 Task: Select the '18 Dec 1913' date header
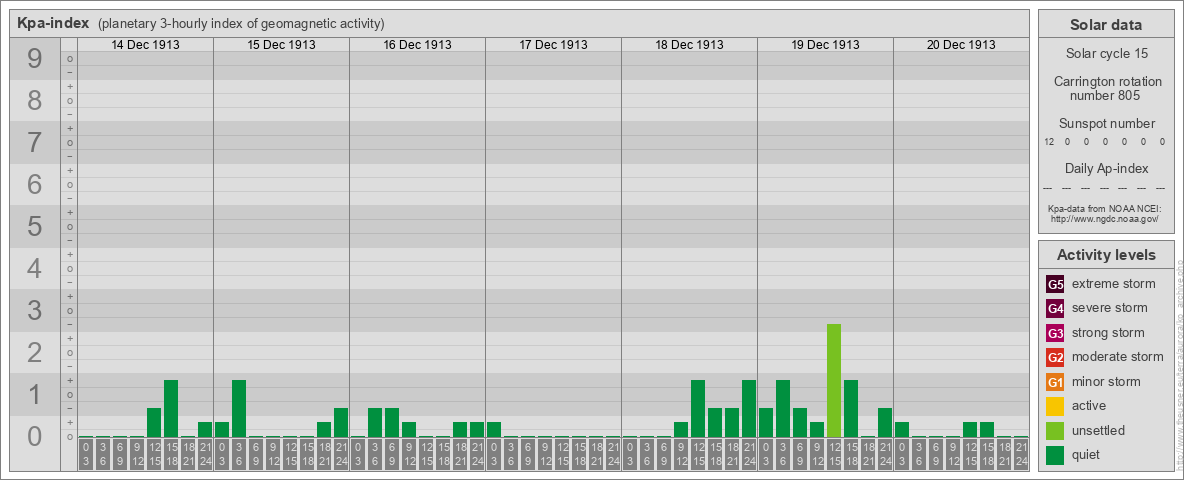(689, 45)
